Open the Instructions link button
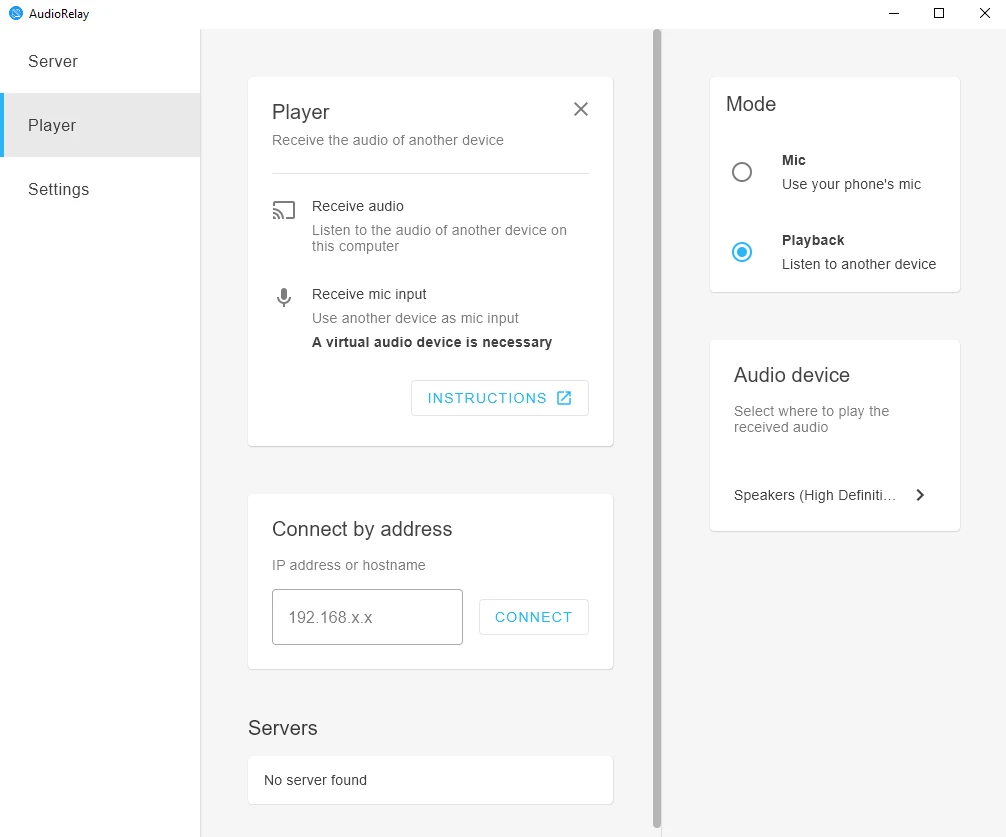This screenshot has height=837, width=1006. (500, 398)
